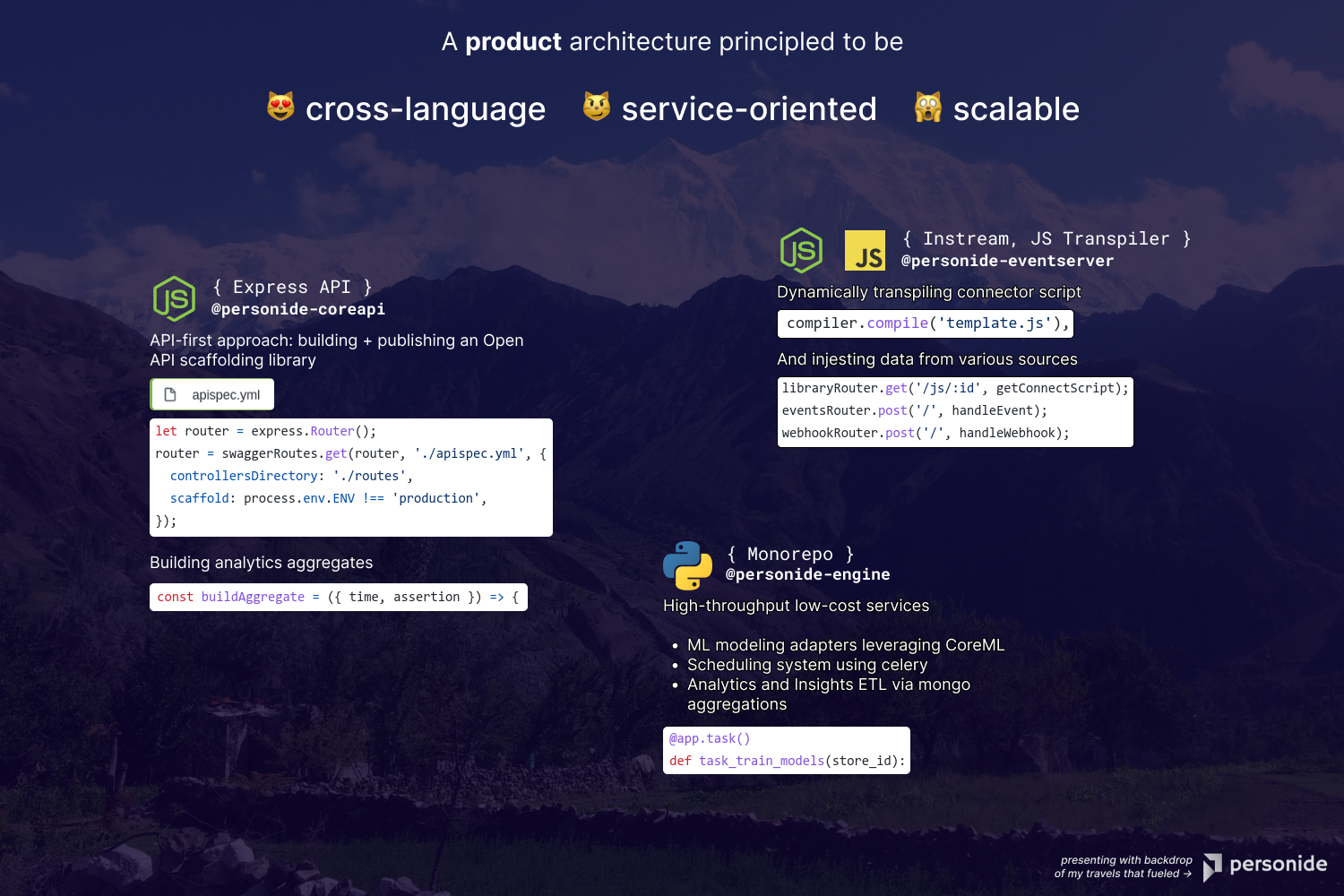Click the smirking cat emoji beside service-oriented

point(597,107)
